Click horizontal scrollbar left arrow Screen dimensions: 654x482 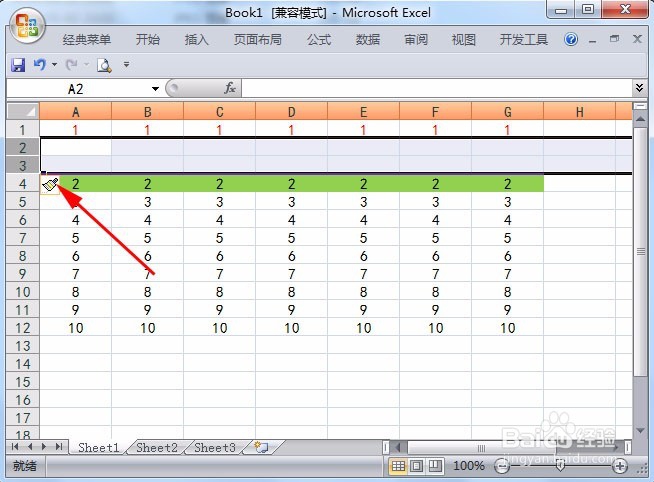(398, 447)
